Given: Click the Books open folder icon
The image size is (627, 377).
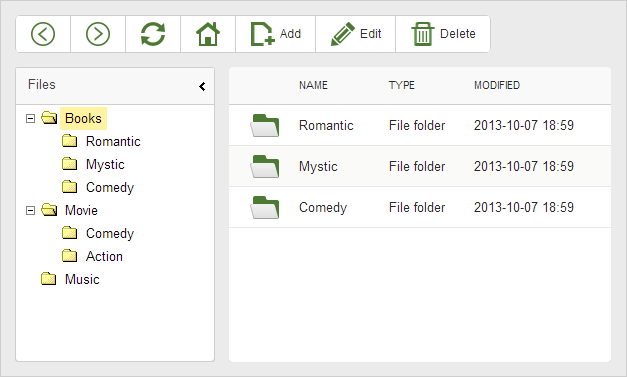Looking at the screenshot, I should 49,118.
